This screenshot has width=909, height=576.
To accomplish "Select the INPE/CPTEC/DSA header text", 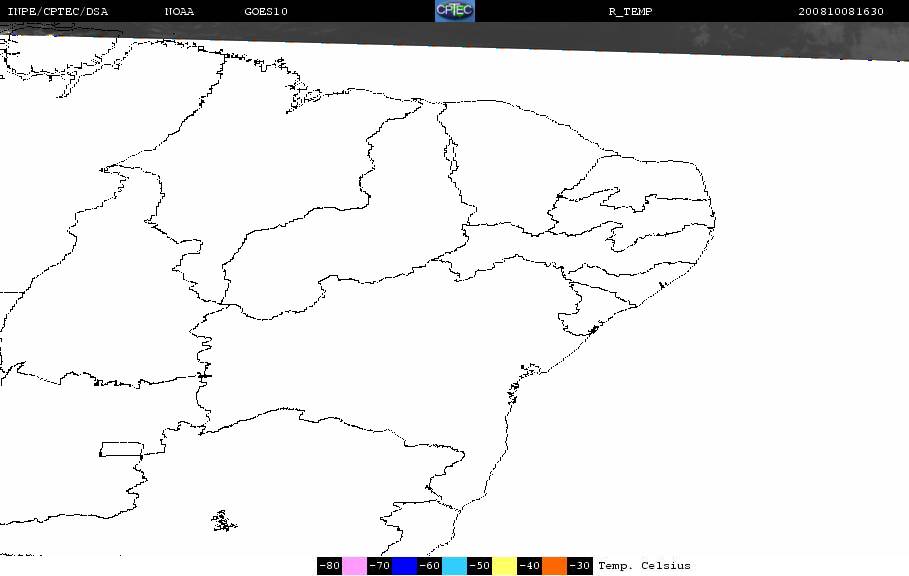I will click(57, 12).
